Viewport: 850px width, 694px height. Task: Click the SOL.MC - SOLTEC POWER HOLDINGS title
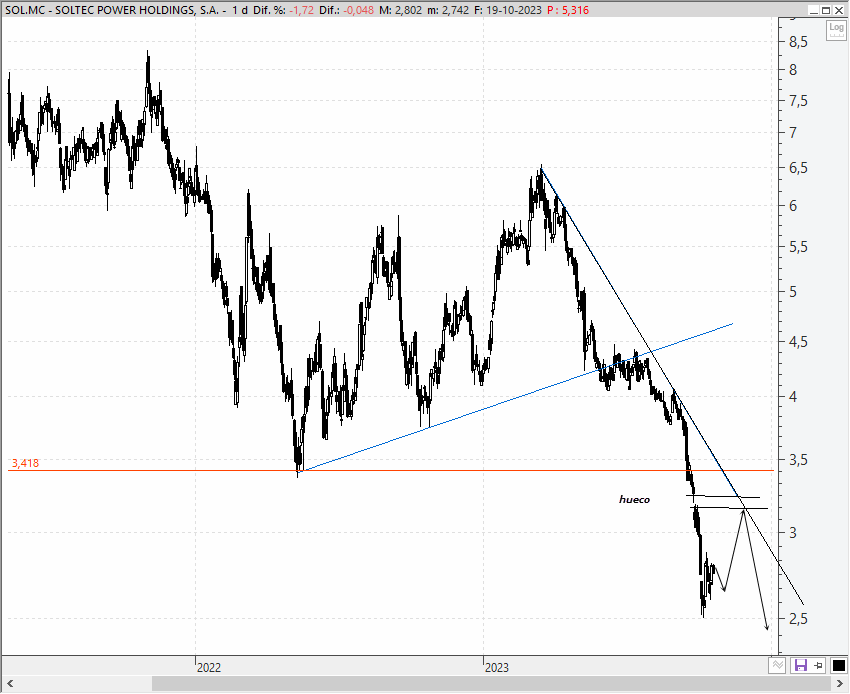(x=112, y=10)
